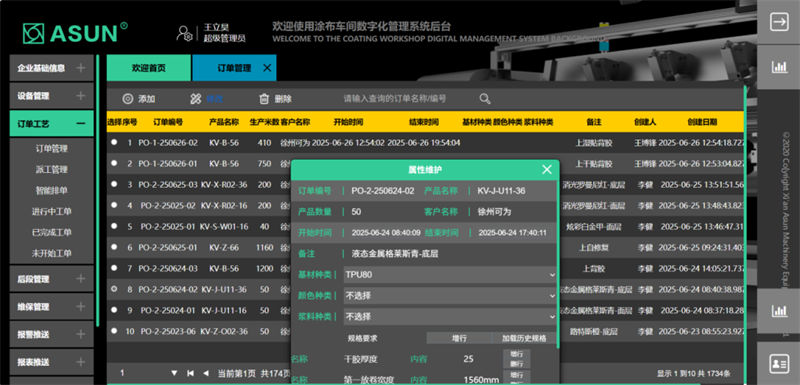The width and height of the screenshot is (800, 385).
Task: Open 订单管理 in the sidebar
Action: pos(52,149)
